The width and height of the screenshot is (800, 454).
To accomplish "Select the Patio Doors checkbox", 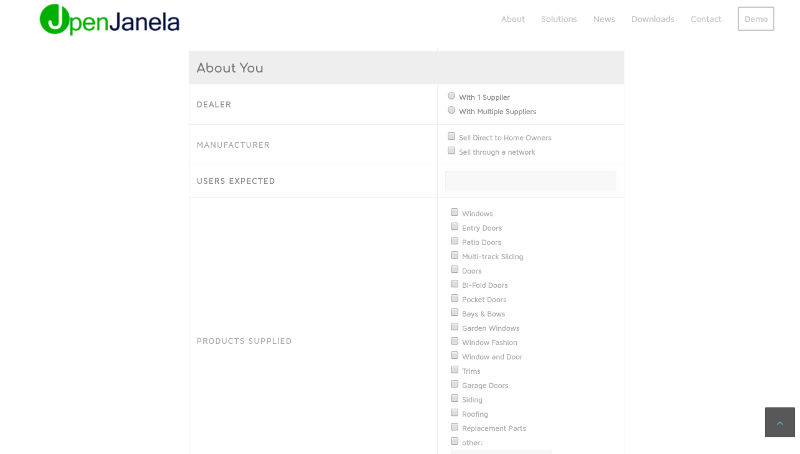I will click(454, 241).
